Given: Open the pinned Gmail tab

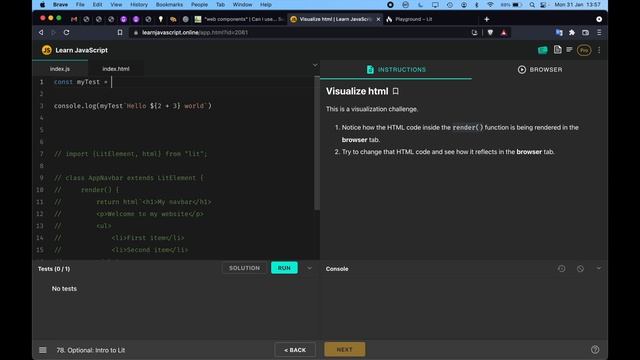Looking at the screenshot, I should 74,19.
